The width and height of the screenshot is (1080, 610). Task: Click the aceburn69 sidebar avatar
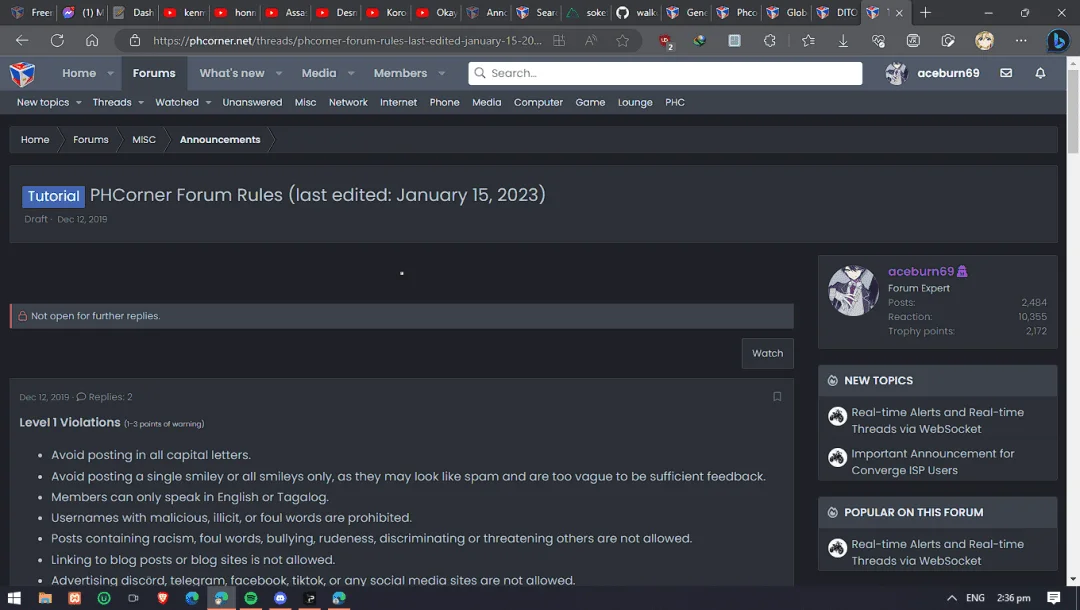tap(853, 291)
